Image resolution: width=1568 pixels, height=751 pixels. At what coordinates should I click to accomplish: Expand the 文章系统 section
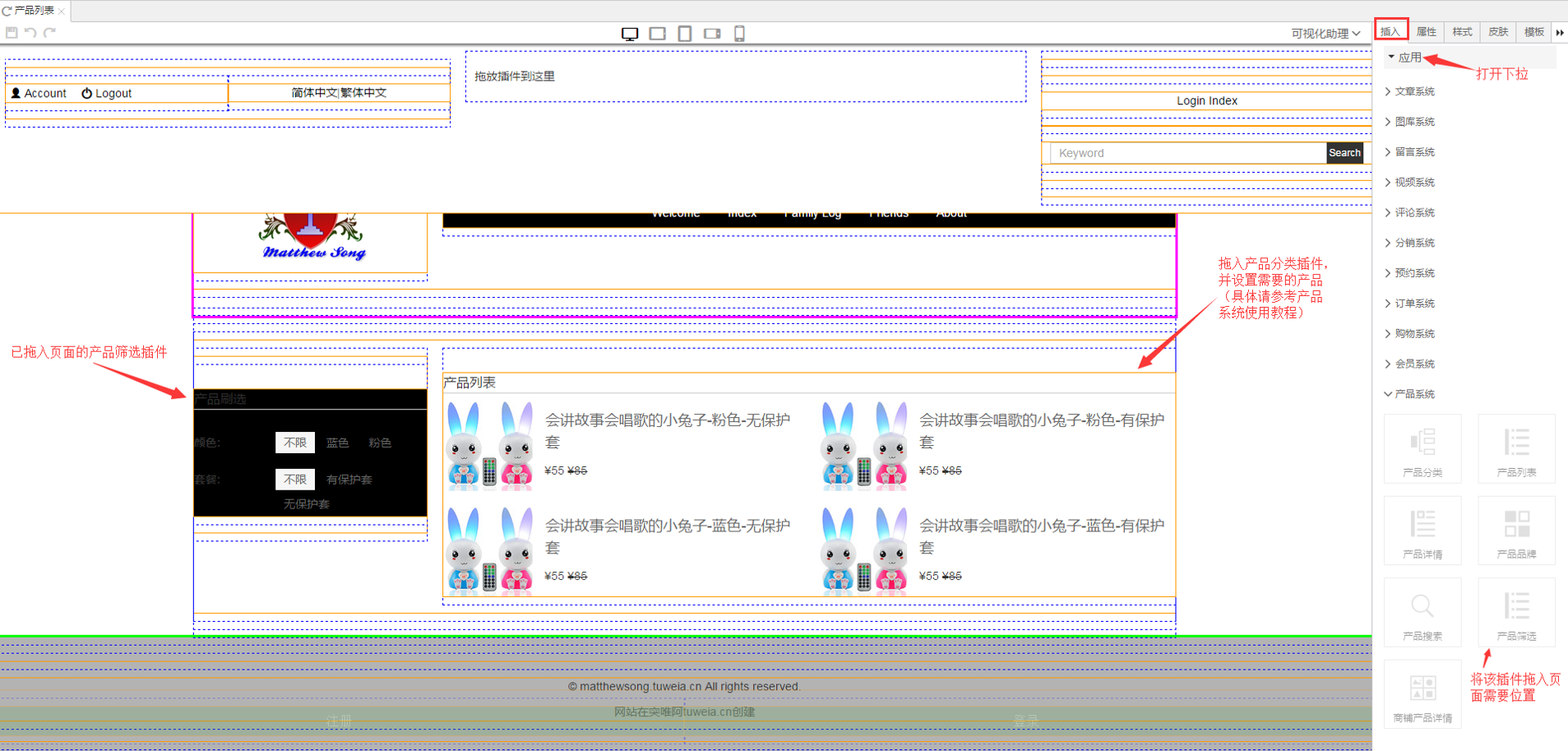[x=1414, y=91]
